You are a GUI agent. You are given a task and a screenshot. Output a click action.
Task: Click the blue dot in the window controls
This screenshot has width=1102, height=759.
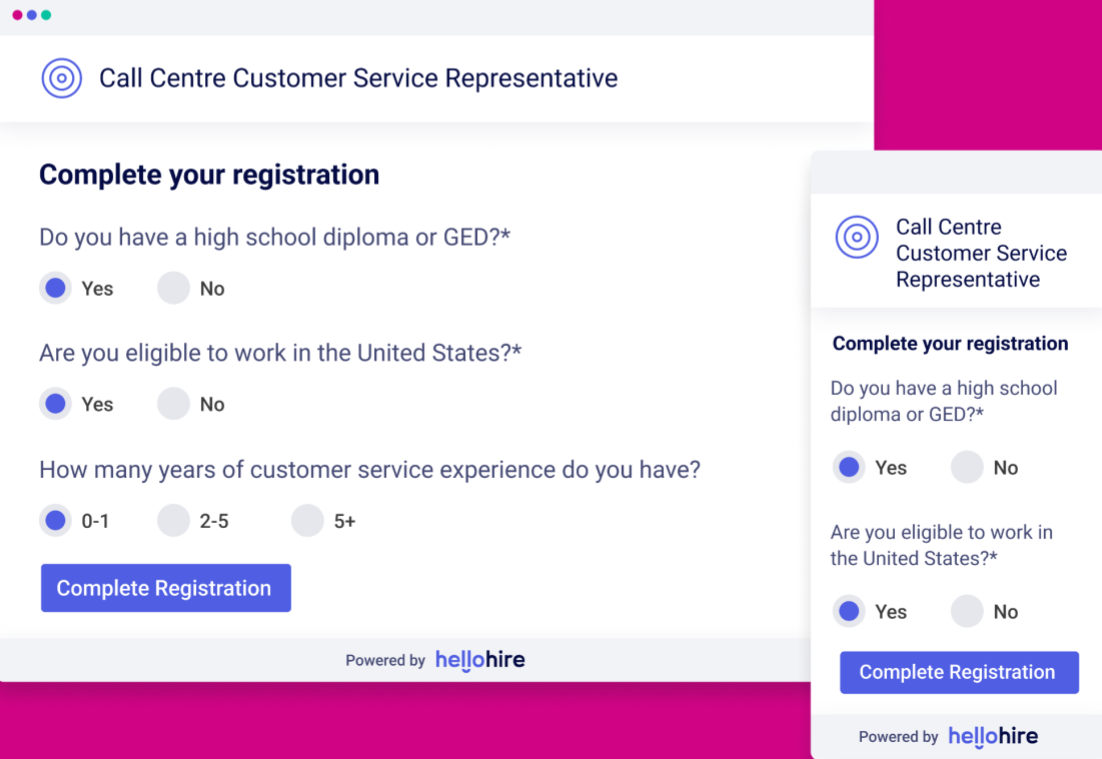[31, 15]
